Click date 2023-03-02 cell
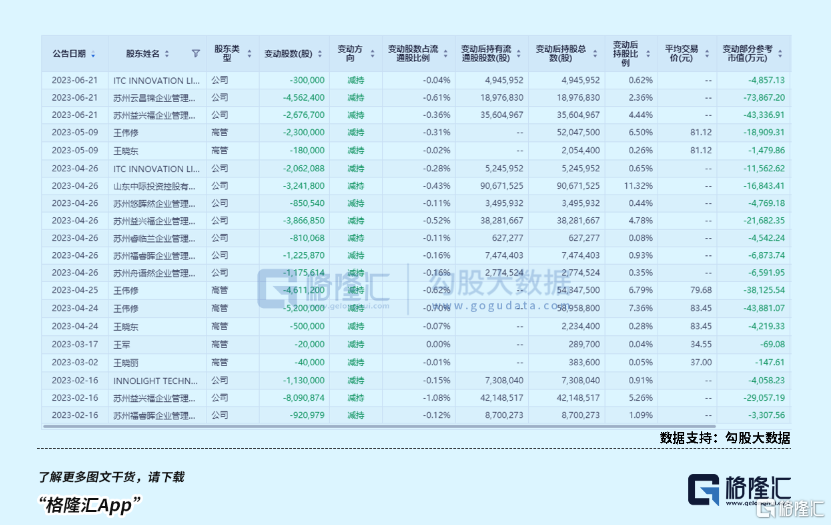 pos(75,362)
